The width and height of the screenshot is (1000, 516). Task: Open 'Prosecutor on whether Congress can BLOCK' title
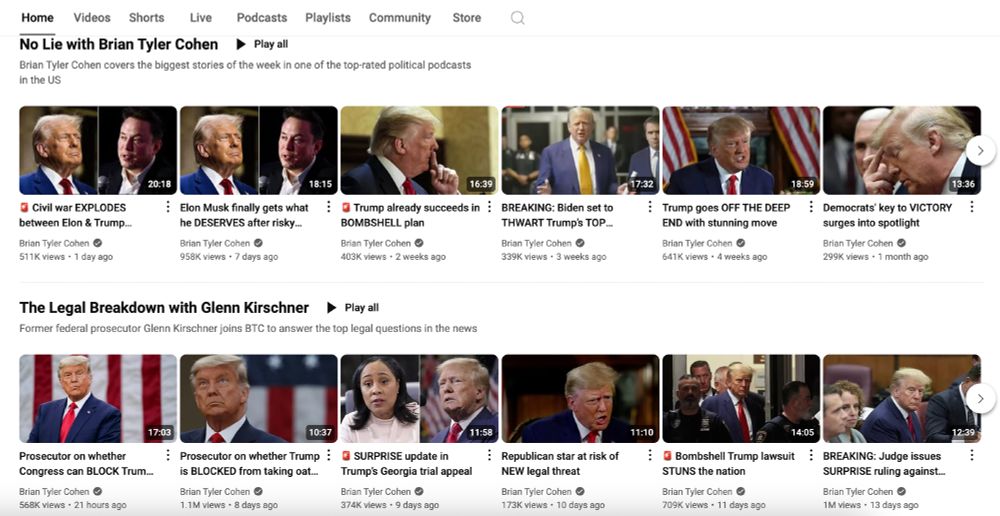pos(87,464)
